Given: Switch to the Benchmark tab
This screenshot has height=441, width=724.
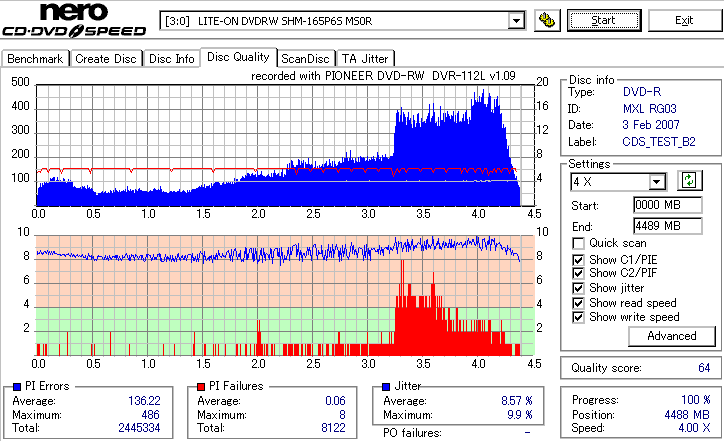Looking at the screenshot, I should pos(35,59).
